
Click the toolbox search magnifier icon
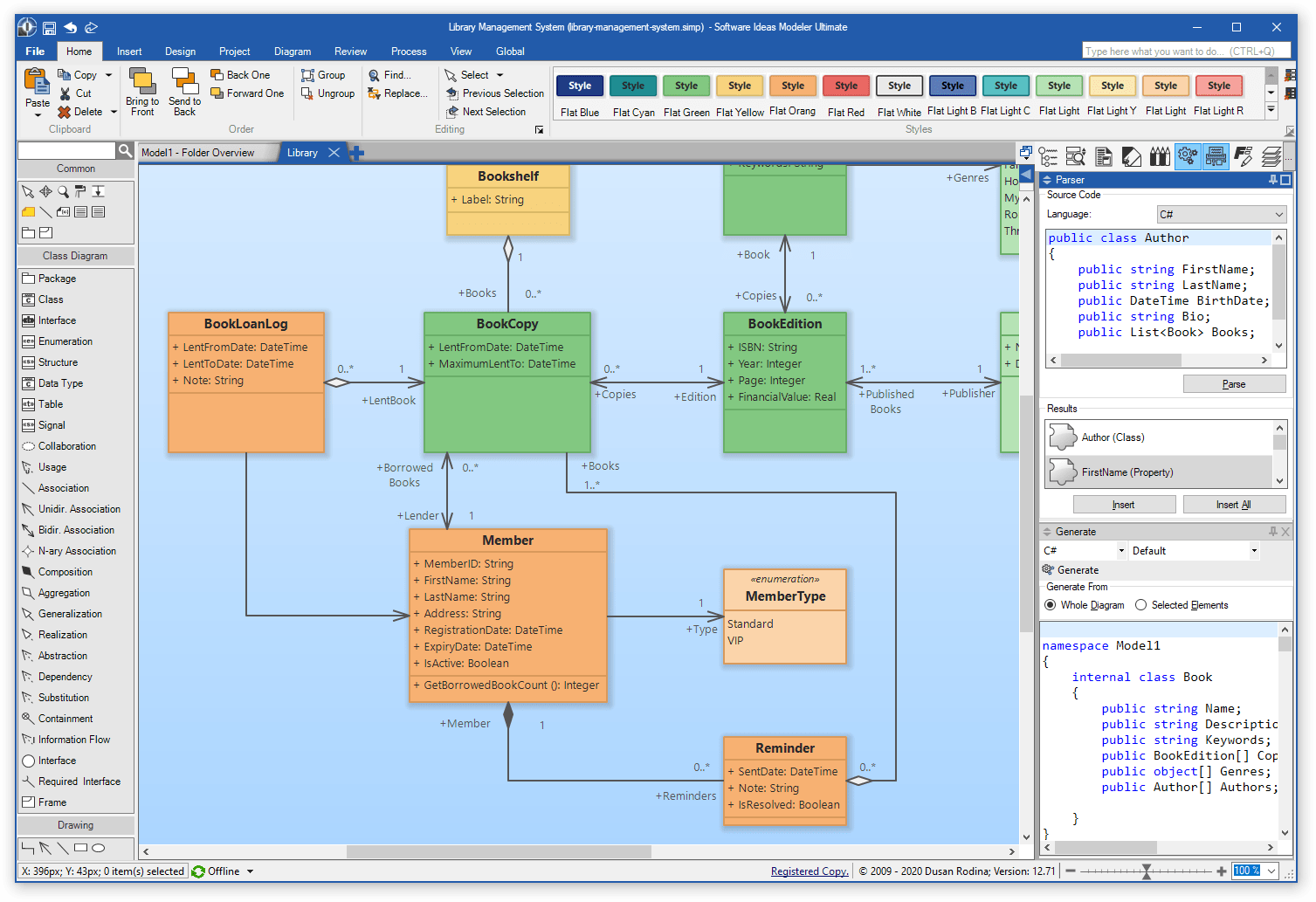[x=125, y=151]
